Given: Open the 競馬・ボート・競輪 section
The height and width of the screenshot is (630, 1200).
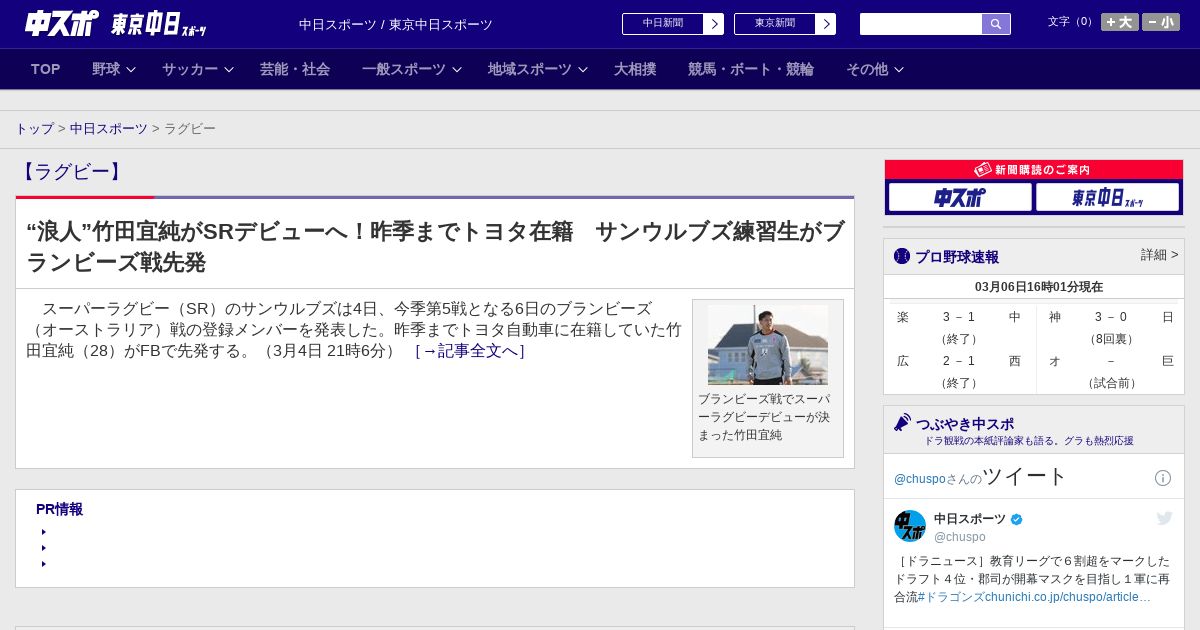Looking at the screenshot, I should [x=751, y=69].
